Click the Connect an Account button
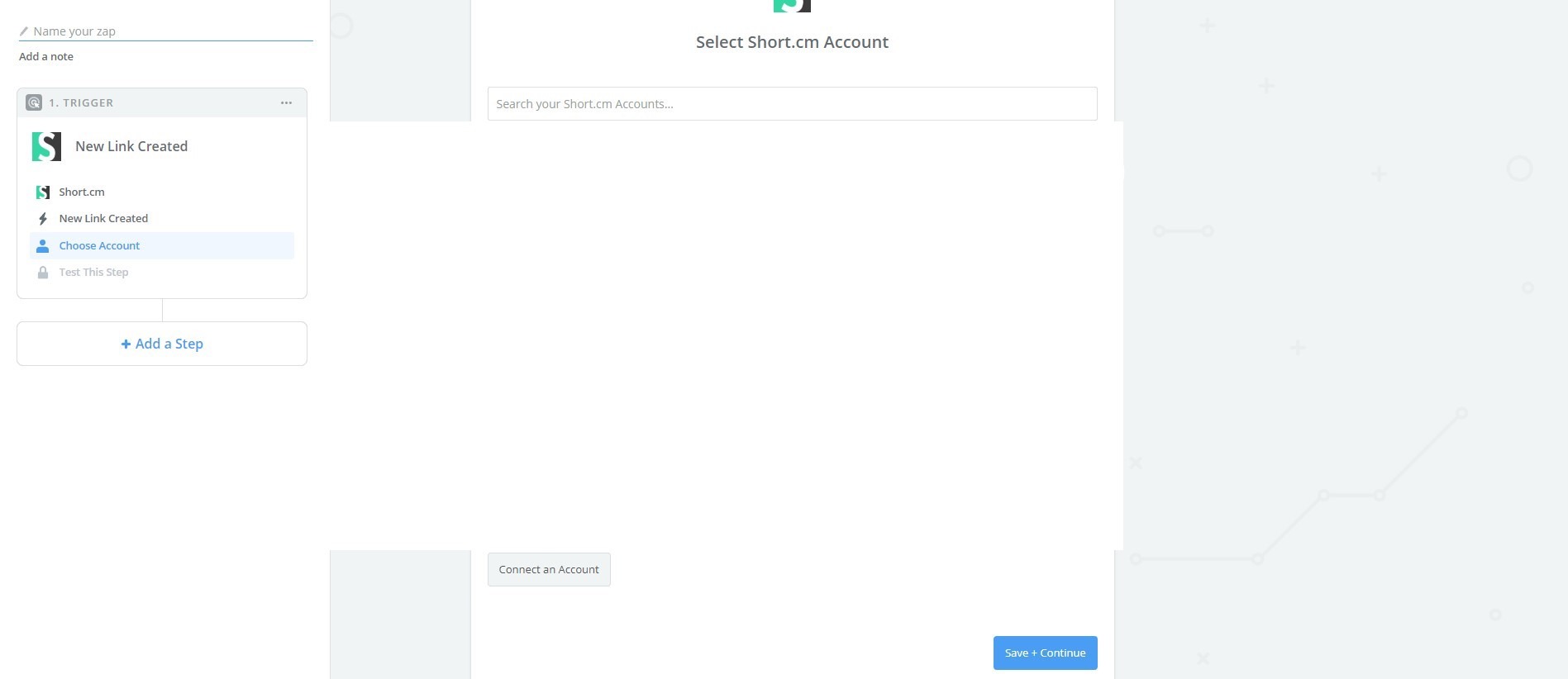 tap(549, 570)
